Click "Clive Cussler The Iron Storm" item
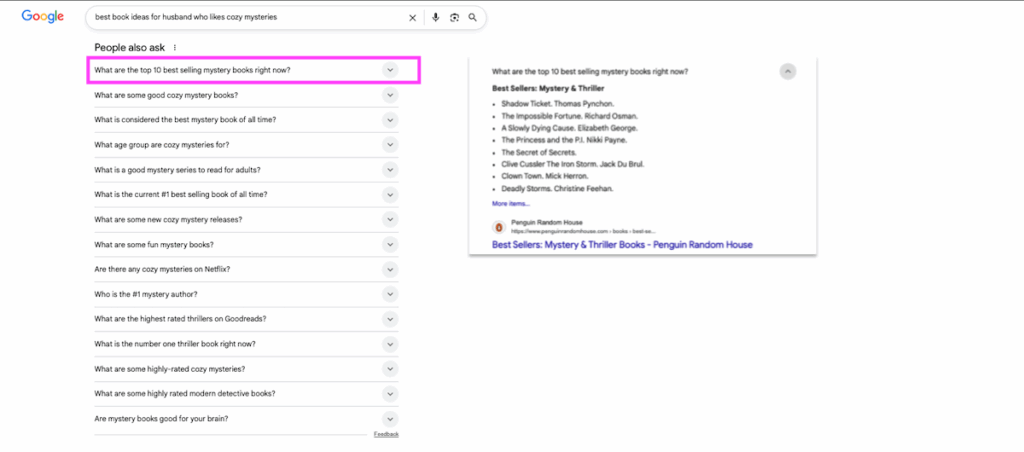This screenshot has width=1024, height=452. click(573, 164)
